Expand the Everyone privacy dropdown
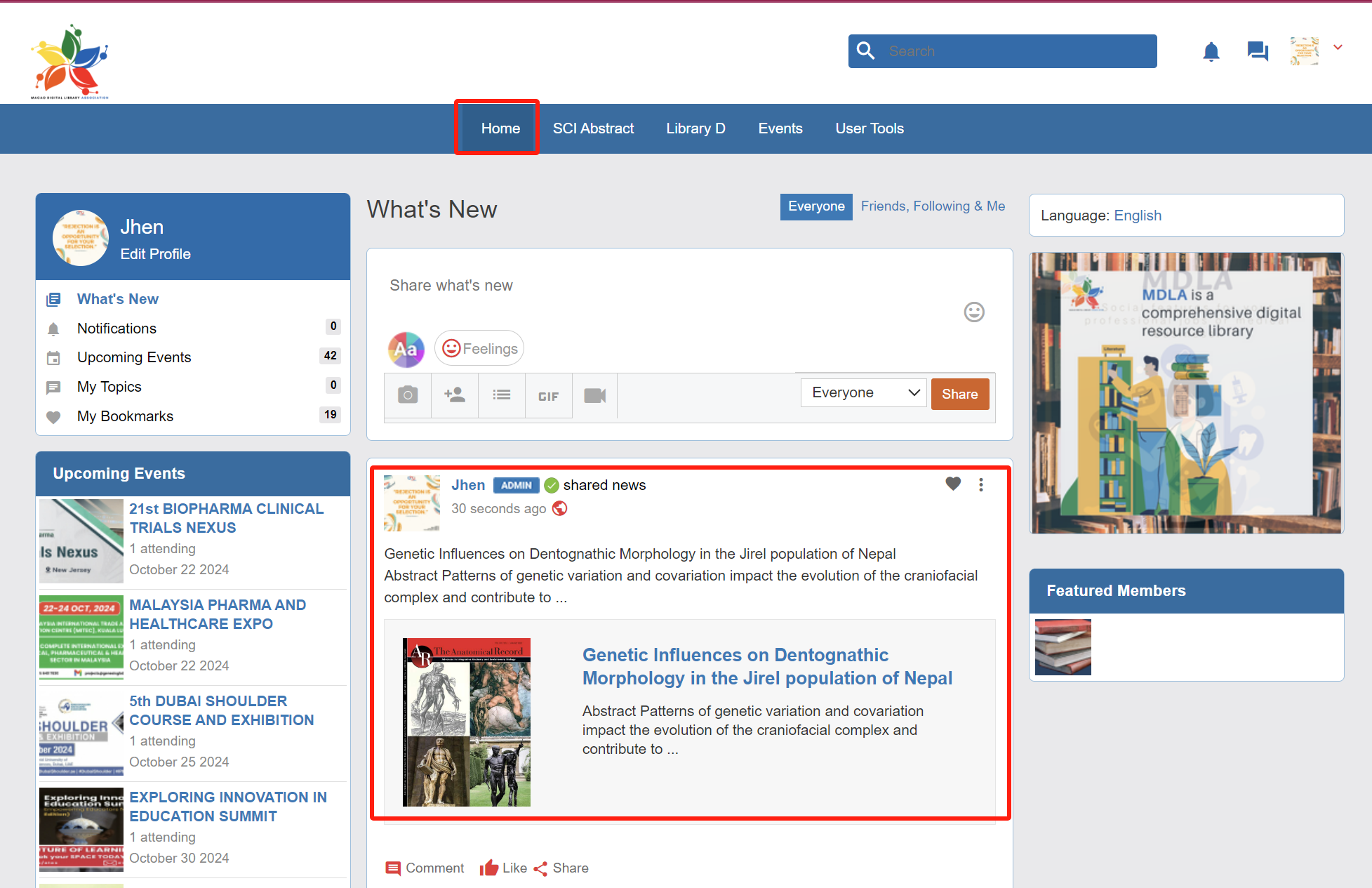The height and width of the screenshot is (888, 1372). click(x=864, y=393)
